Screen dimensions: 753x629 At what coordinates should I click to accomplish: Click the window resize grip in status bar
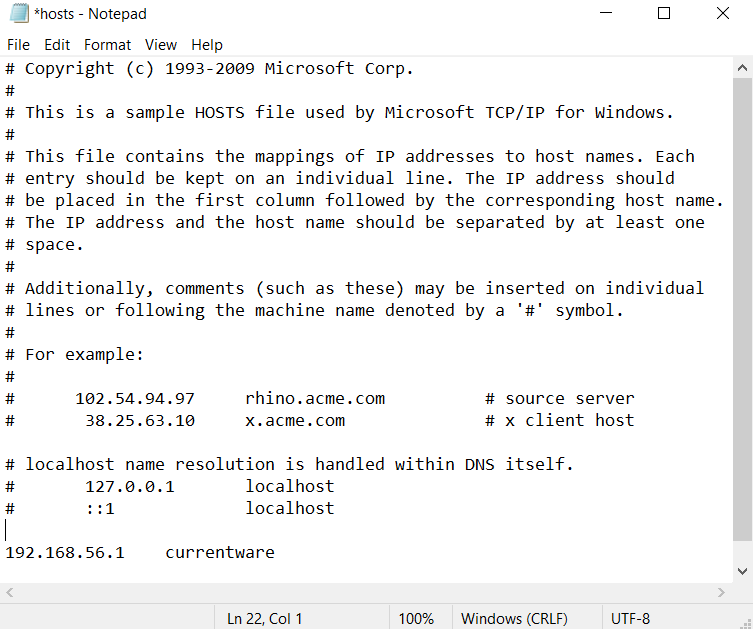click(746, 622)
